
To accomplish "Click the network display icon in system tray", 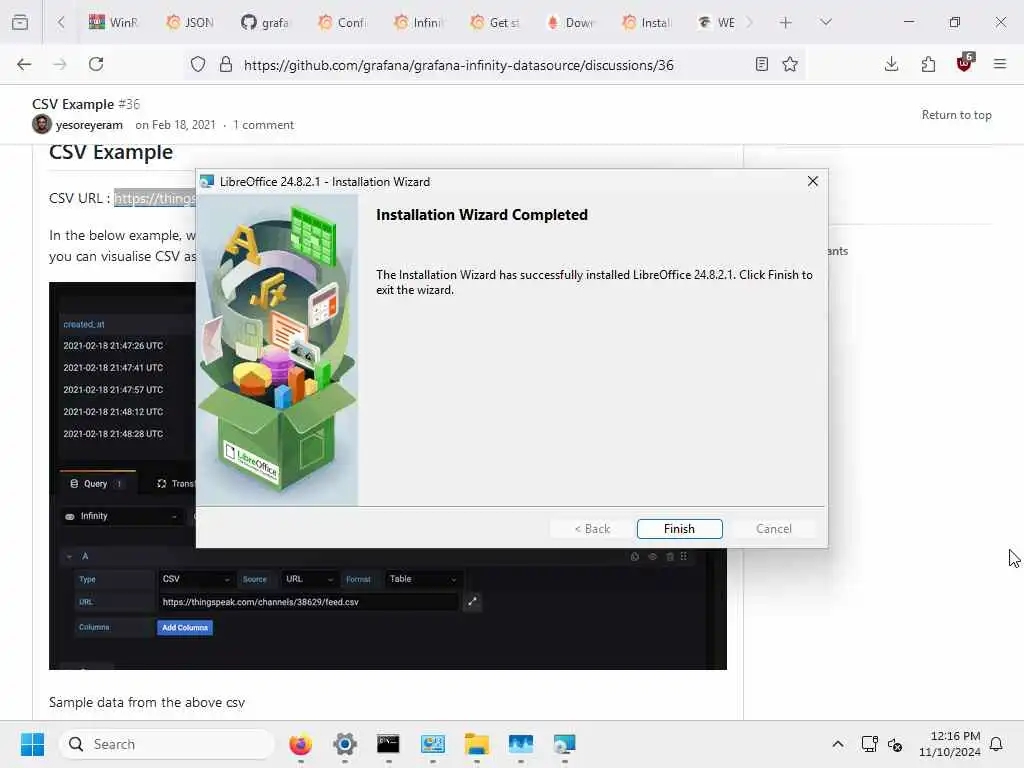I will pyautogui.click(x=870, y=744).
